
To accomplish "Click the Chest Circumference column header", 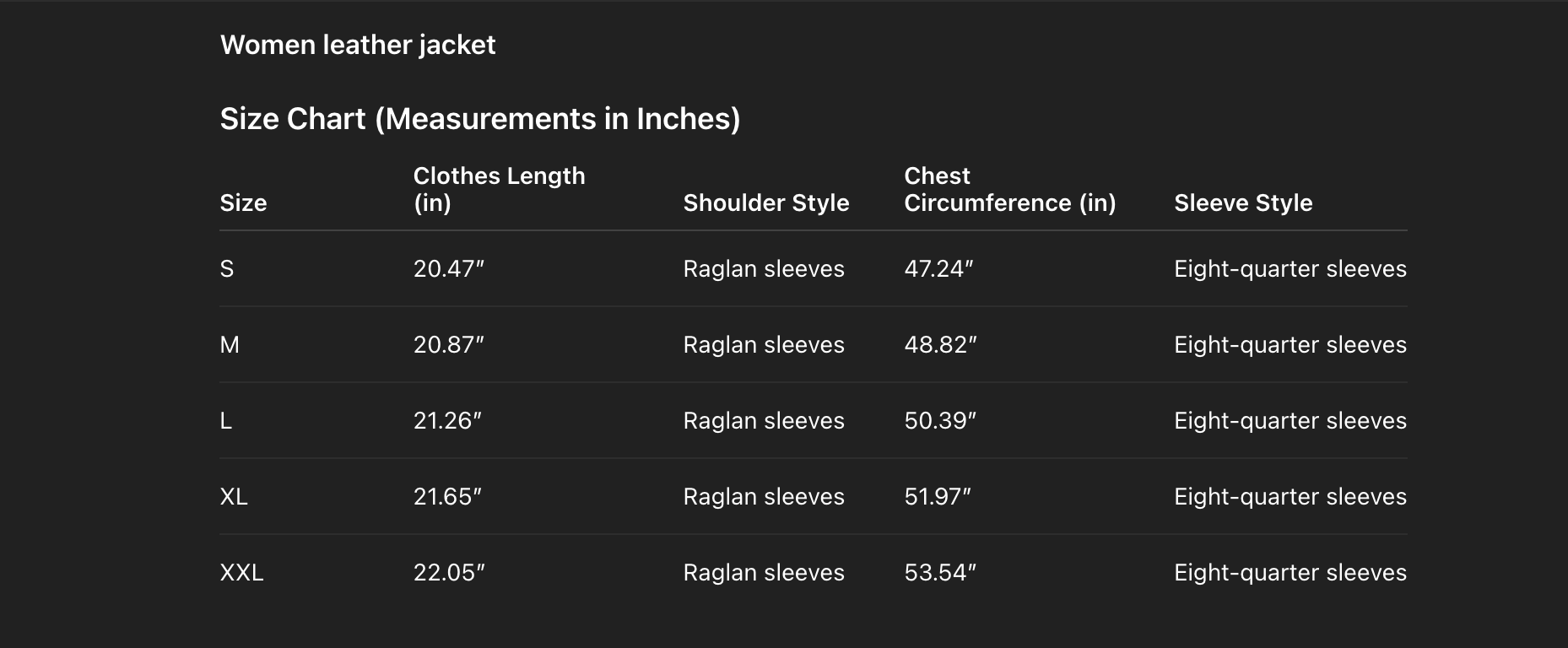I will (x=1009, y=189).
